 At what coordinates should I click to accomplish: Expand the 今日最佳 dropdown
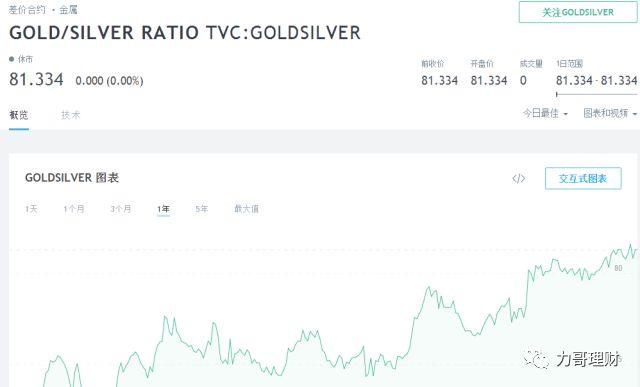545,113
